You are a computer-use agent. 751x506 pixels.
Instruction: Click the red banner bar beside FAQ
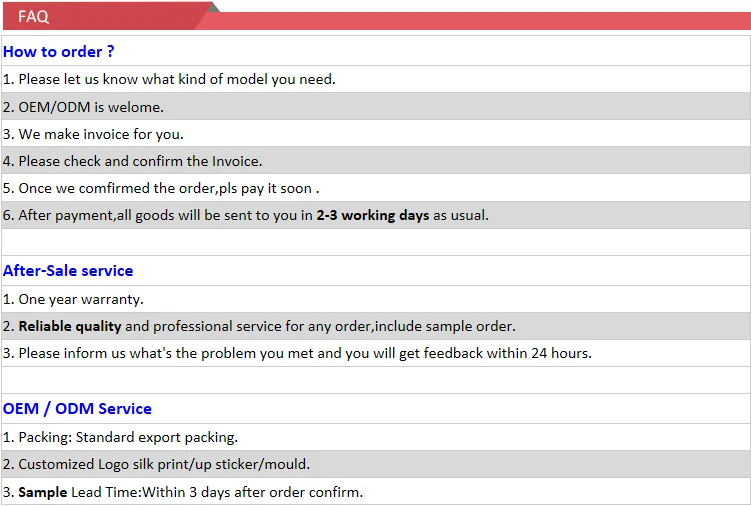pyautogui.click(x=480, y=21)
